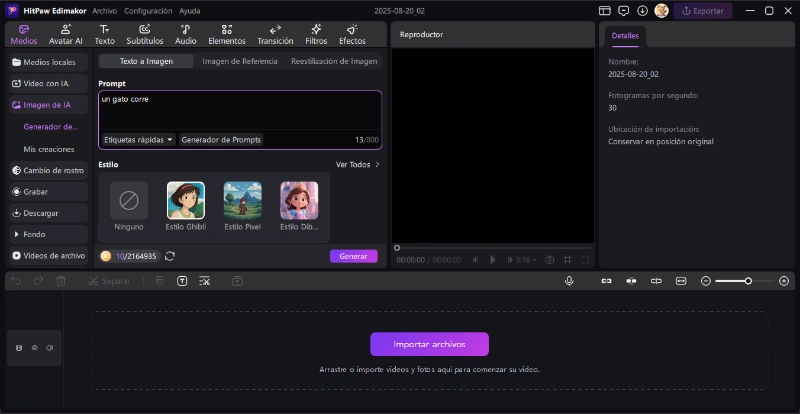The height and width of the screenshot is (414, 800).
Task: Choose the Estilo Ghibli thumbnail
Action: click(186, 206)
